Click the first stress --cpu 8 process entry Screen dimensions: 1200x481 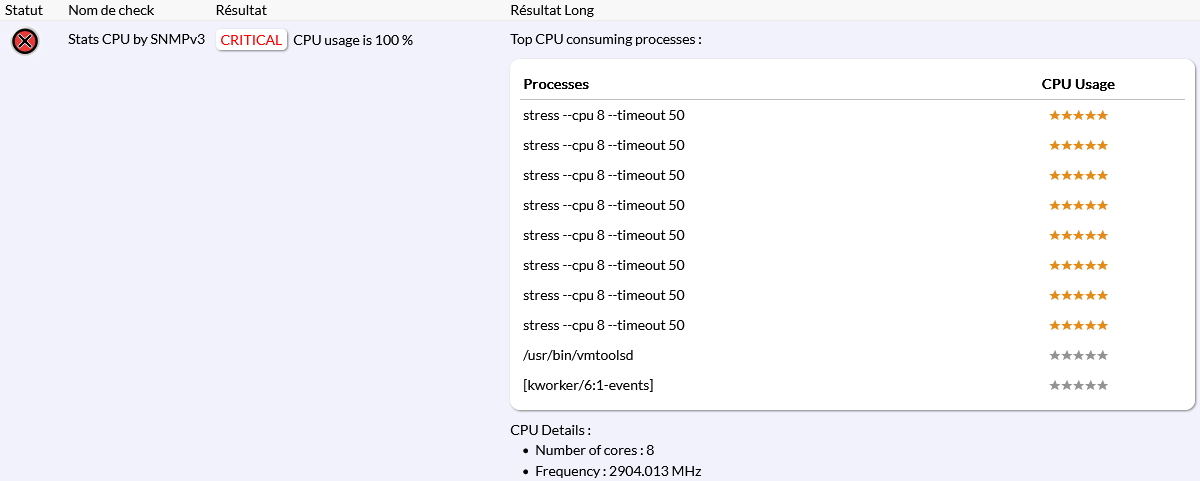[x=603, y=115]
